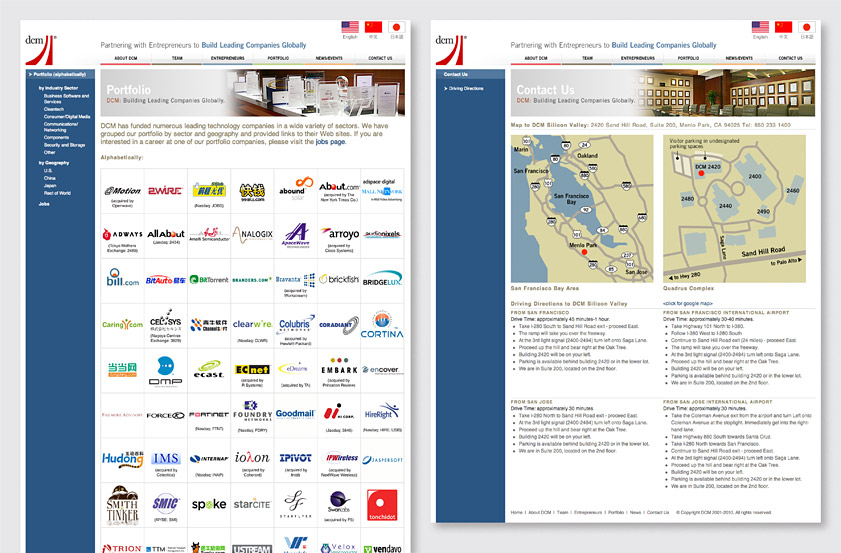Select Japan under by Geography
The width and height of the screenshot is (841, 553).
tap(49, 186)
